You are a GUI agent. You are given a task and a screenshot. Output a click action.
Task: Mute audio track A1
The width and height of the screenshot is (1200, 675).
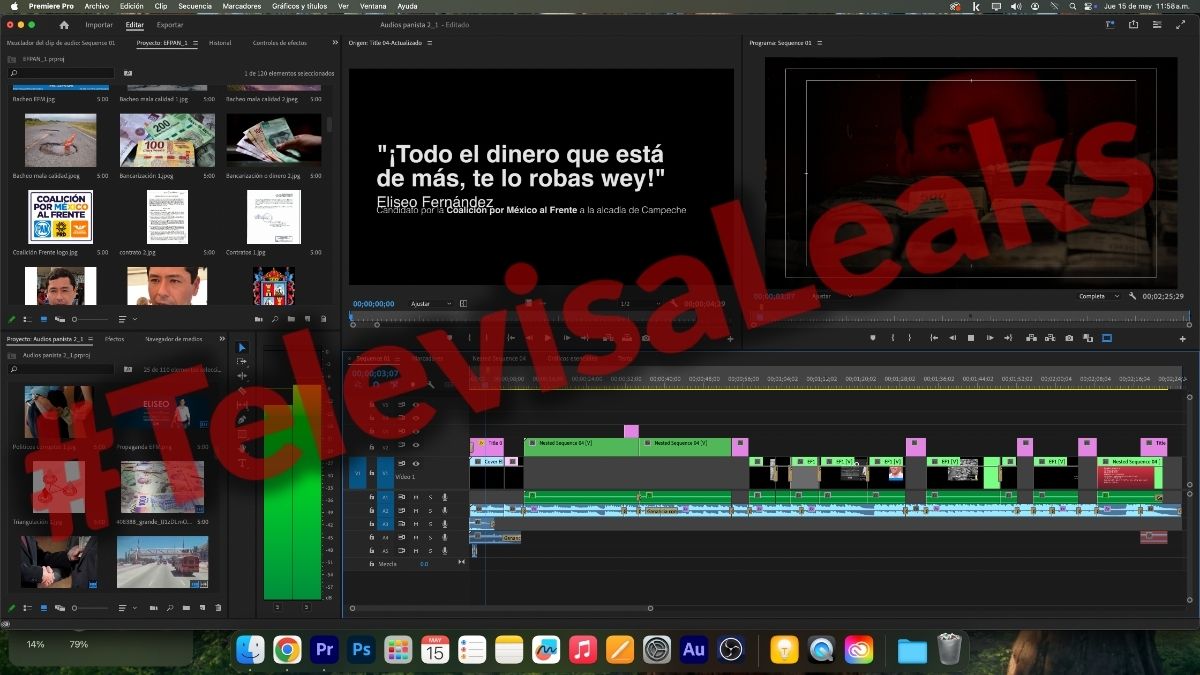(415, 497)
